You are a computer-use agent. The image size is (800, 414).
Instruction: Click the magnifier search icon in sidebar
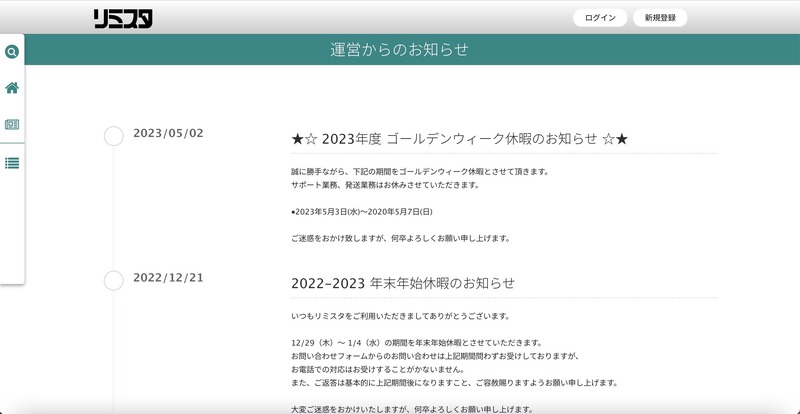click(12, 51)
